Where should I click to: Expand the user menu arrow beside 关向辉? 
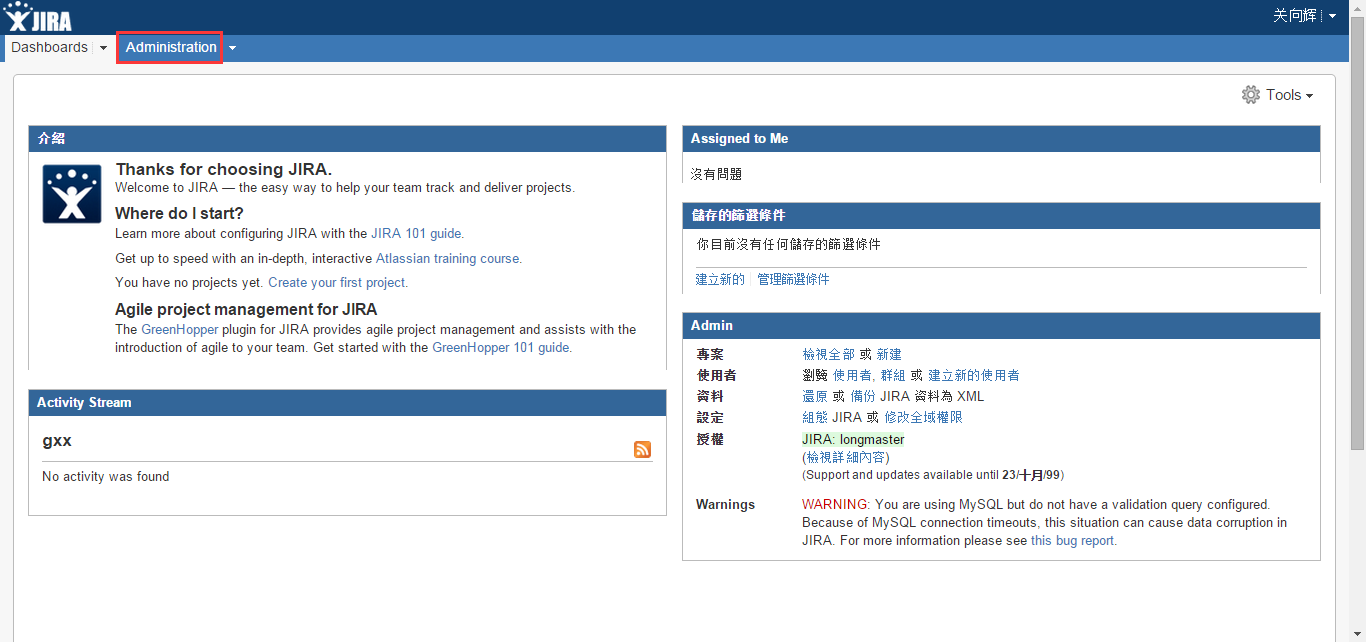tap(1332, 16)
